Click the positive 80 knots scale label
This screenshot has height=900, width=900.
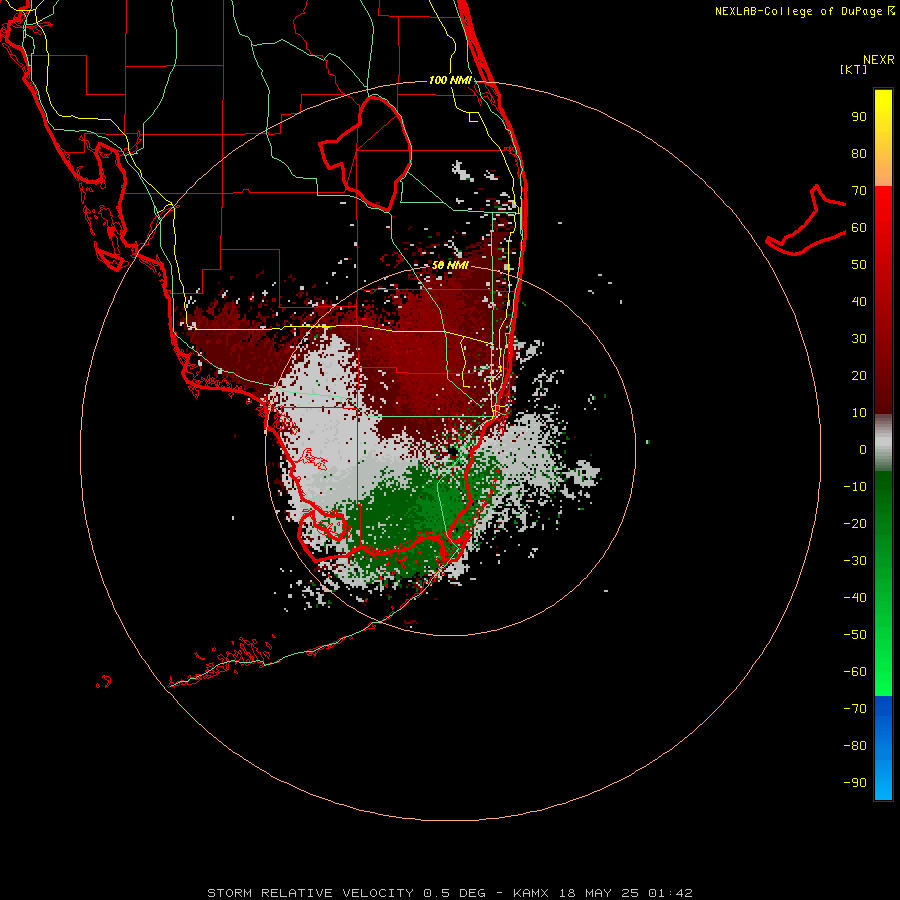tap(859, 153)
